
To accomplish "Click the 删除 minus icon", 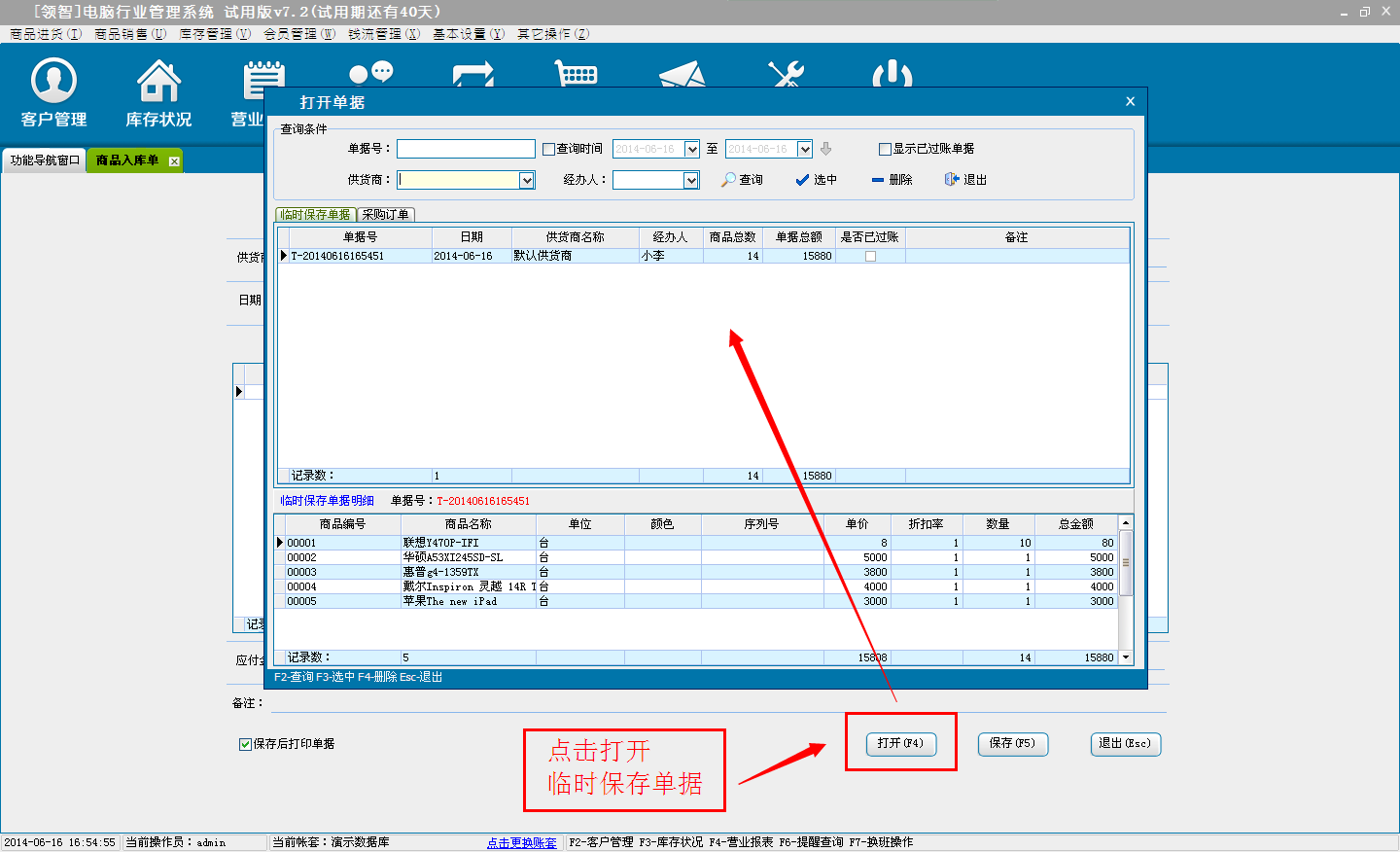I will click(878, 180).
